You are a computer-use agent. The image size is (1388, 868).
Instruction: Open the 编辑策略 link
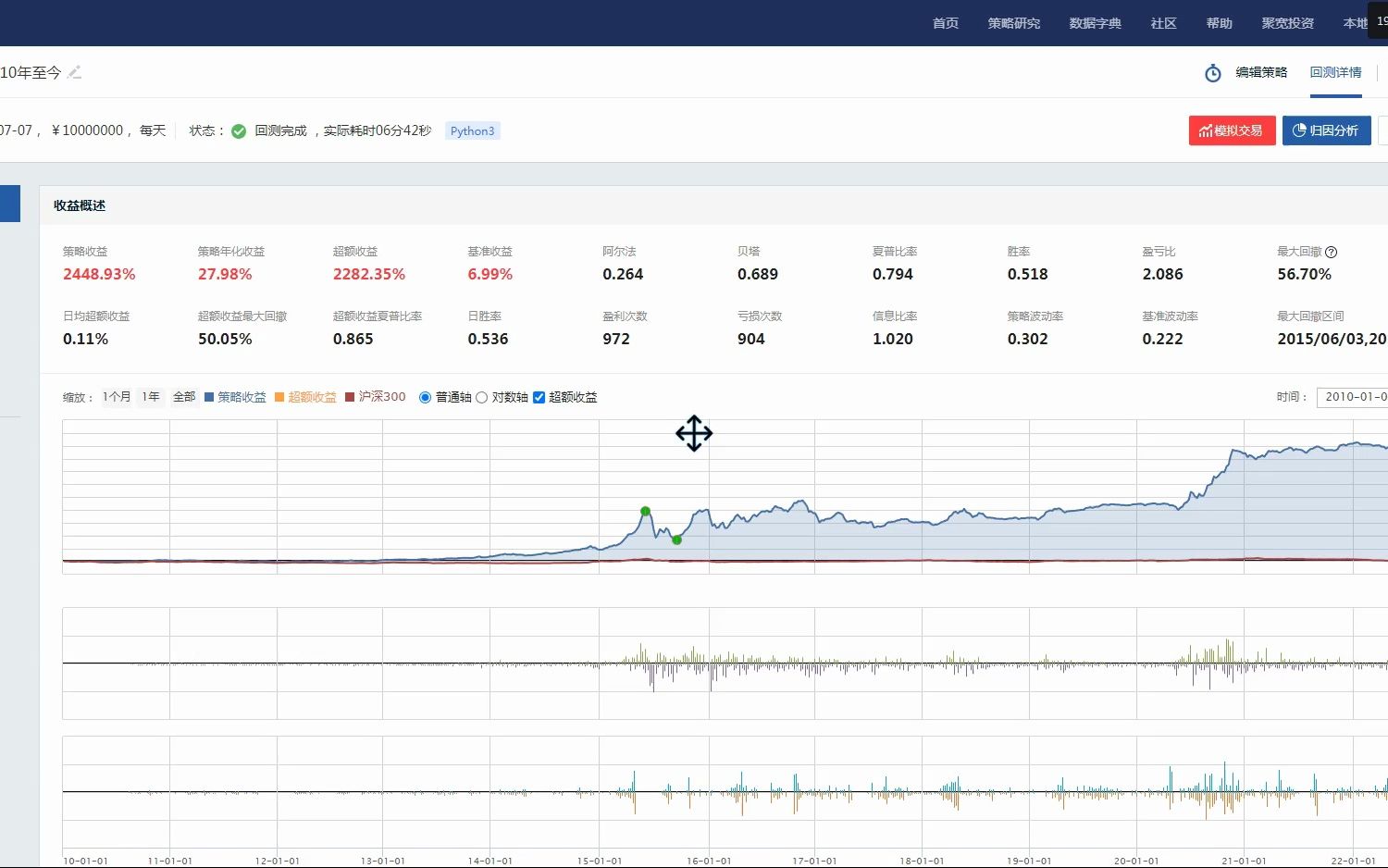(1261, 72)
